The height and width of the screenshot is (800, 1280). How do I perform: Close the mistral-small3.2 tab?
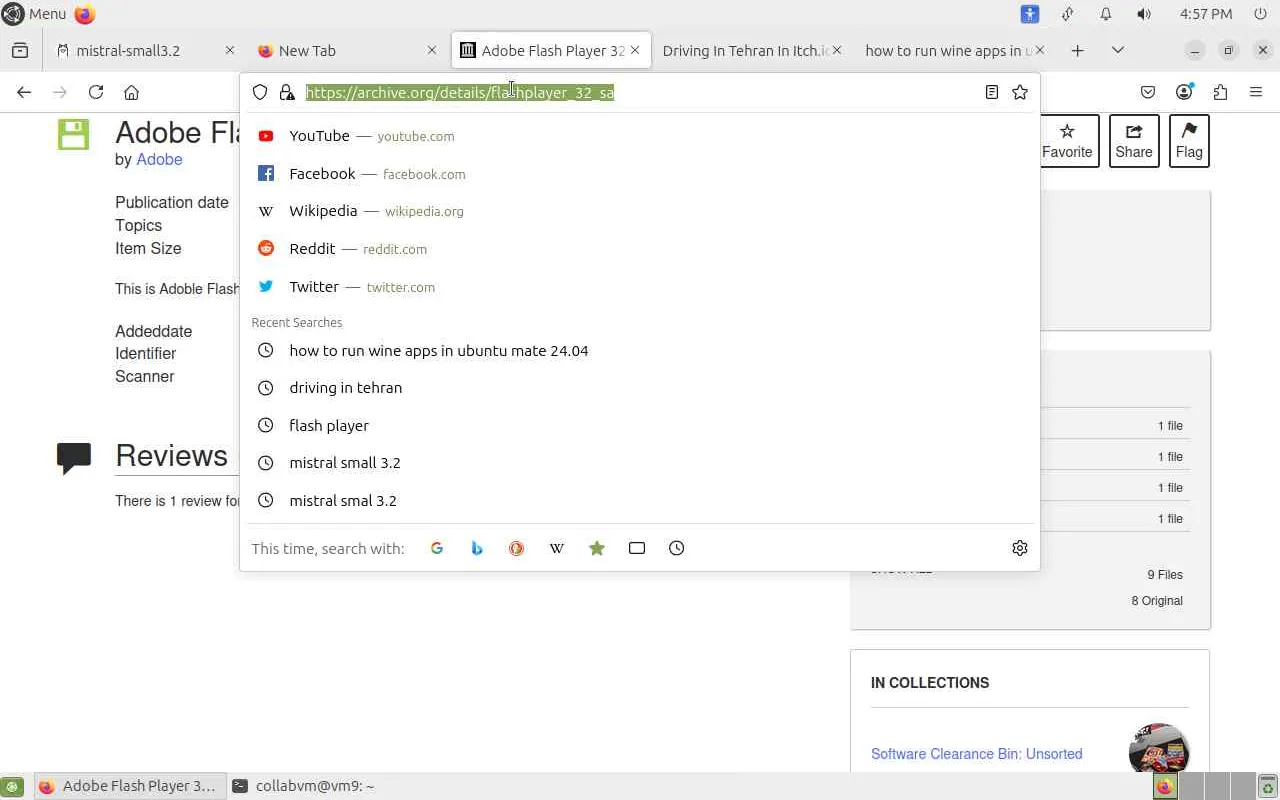230,50
